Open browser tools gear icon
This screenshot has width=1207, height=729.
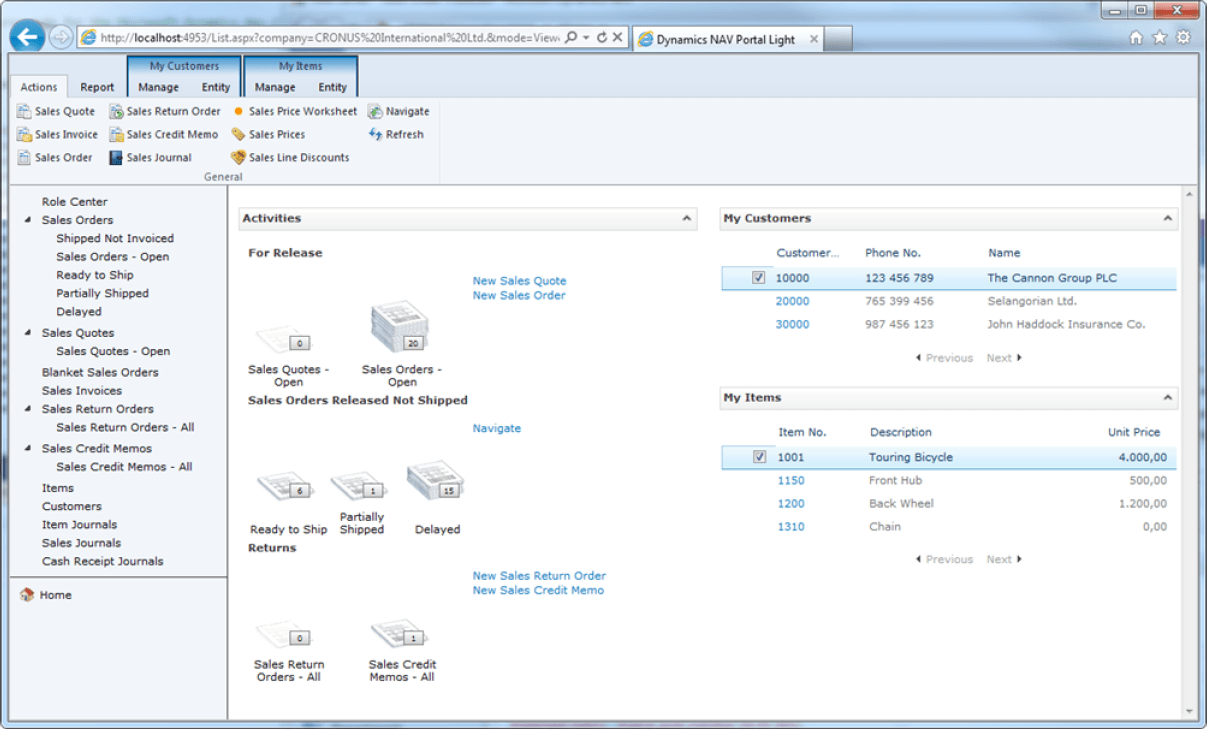point(1184,38)
